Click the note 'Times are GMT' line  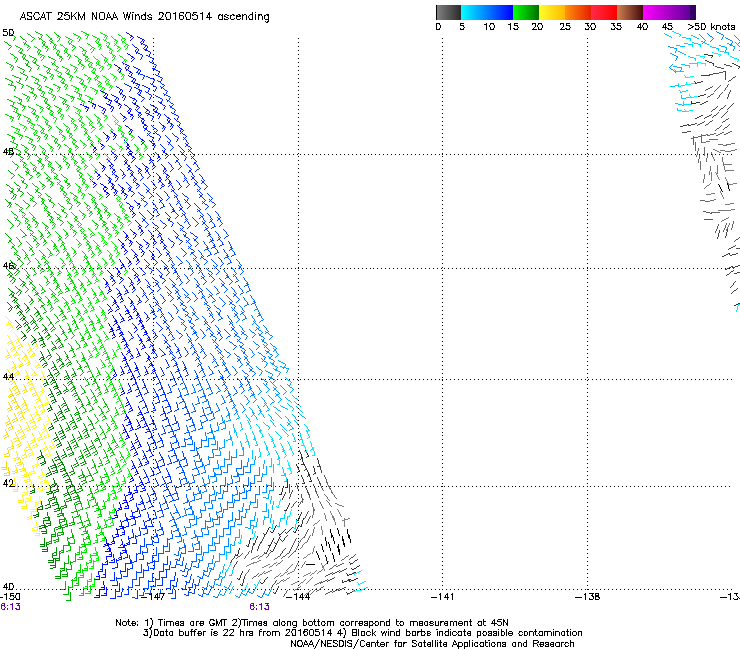point(312,623)
